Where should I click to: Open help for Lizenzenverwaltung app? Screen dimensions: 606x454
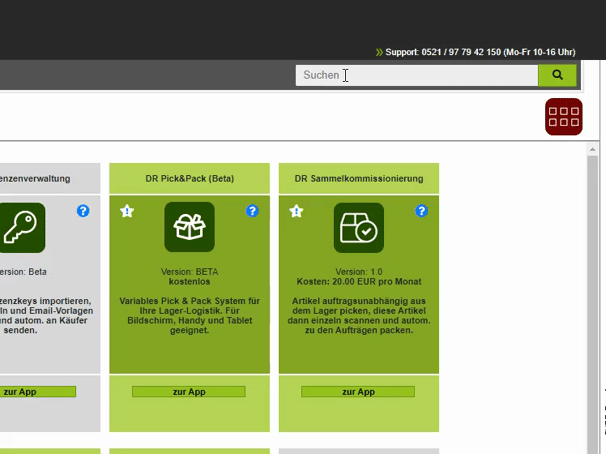[83, 211]
